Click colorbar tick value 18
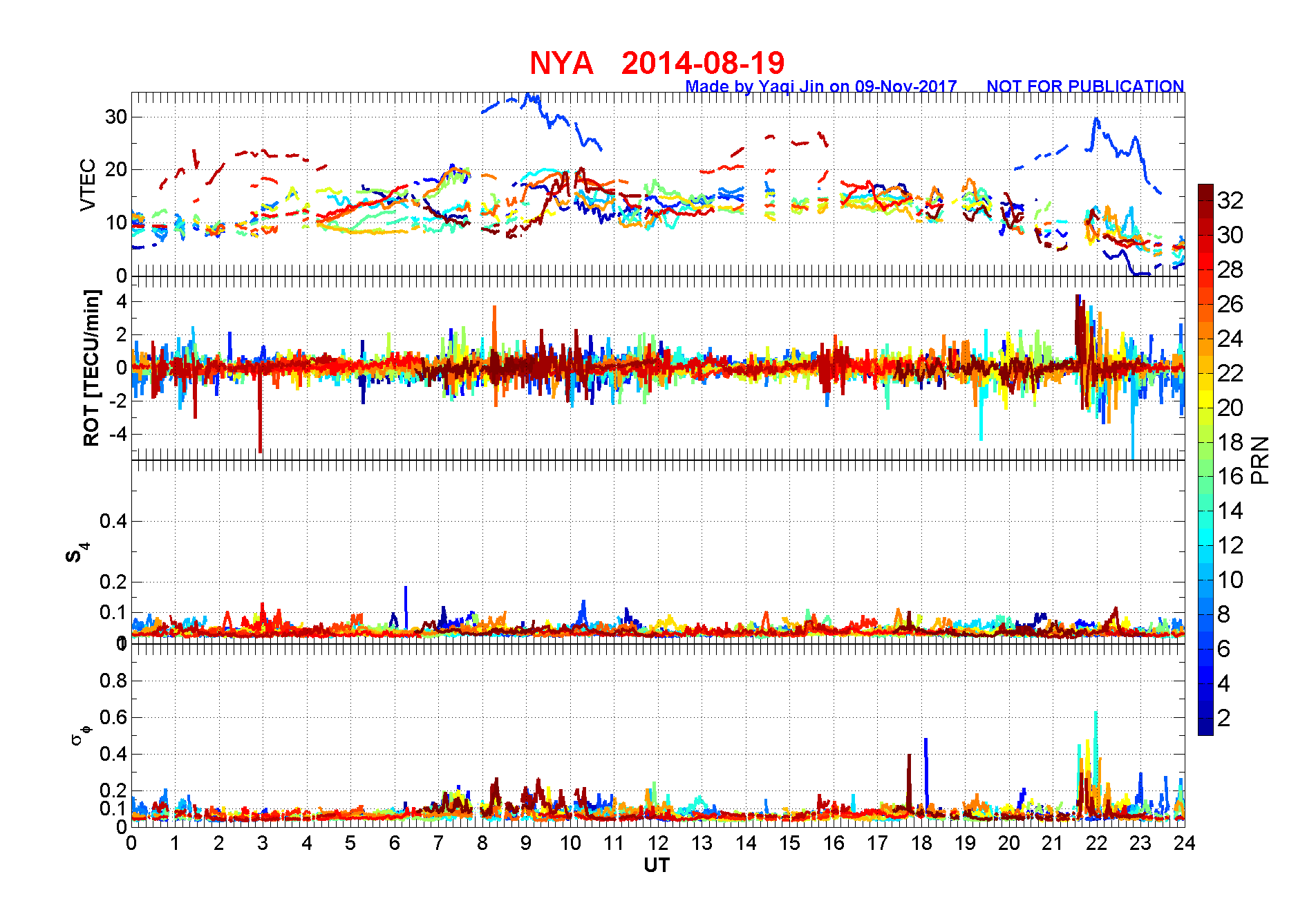 click(1230, 442)
